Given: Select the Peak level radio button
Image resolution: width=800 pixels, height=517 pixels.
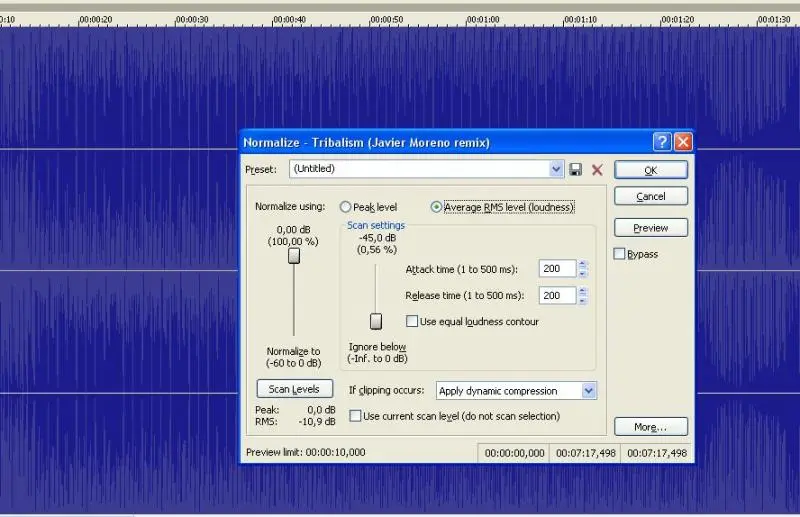Looking at the screenshot, I should (x=346, y=207).
